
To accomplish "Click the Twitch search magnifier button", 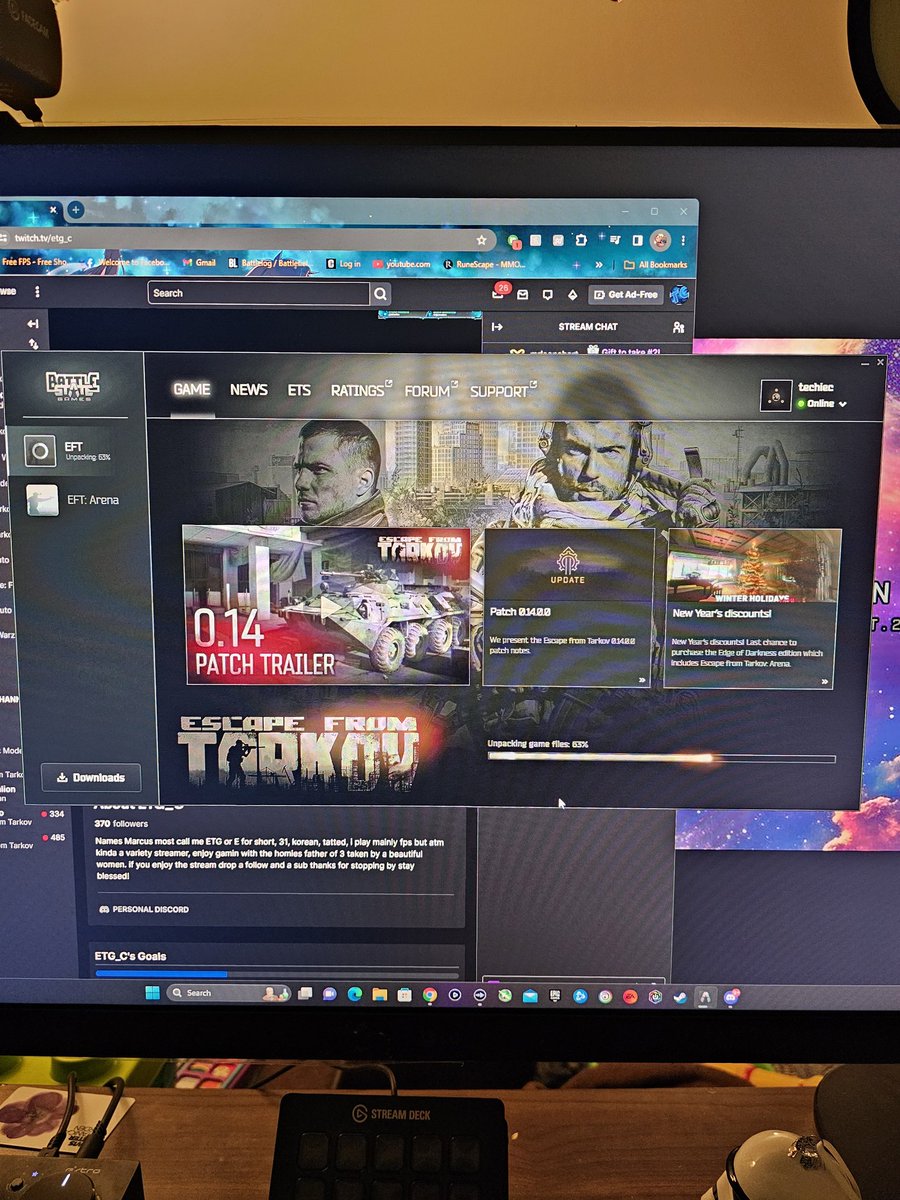I will [x=381, y=294].
